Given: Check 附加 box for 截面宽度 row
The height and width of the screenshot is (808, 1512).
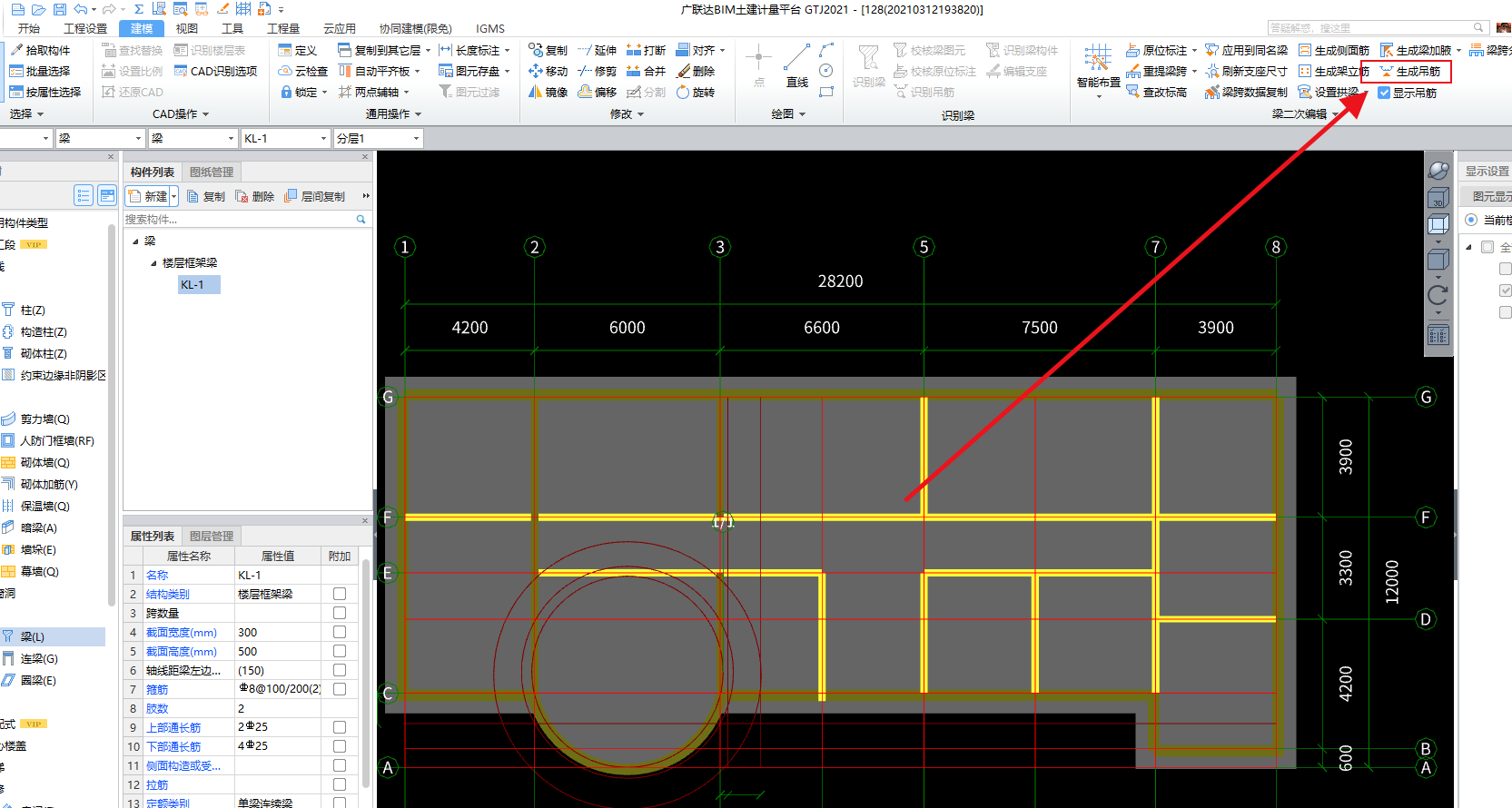Looking at the screenshot, I should [x=340, y=632].
